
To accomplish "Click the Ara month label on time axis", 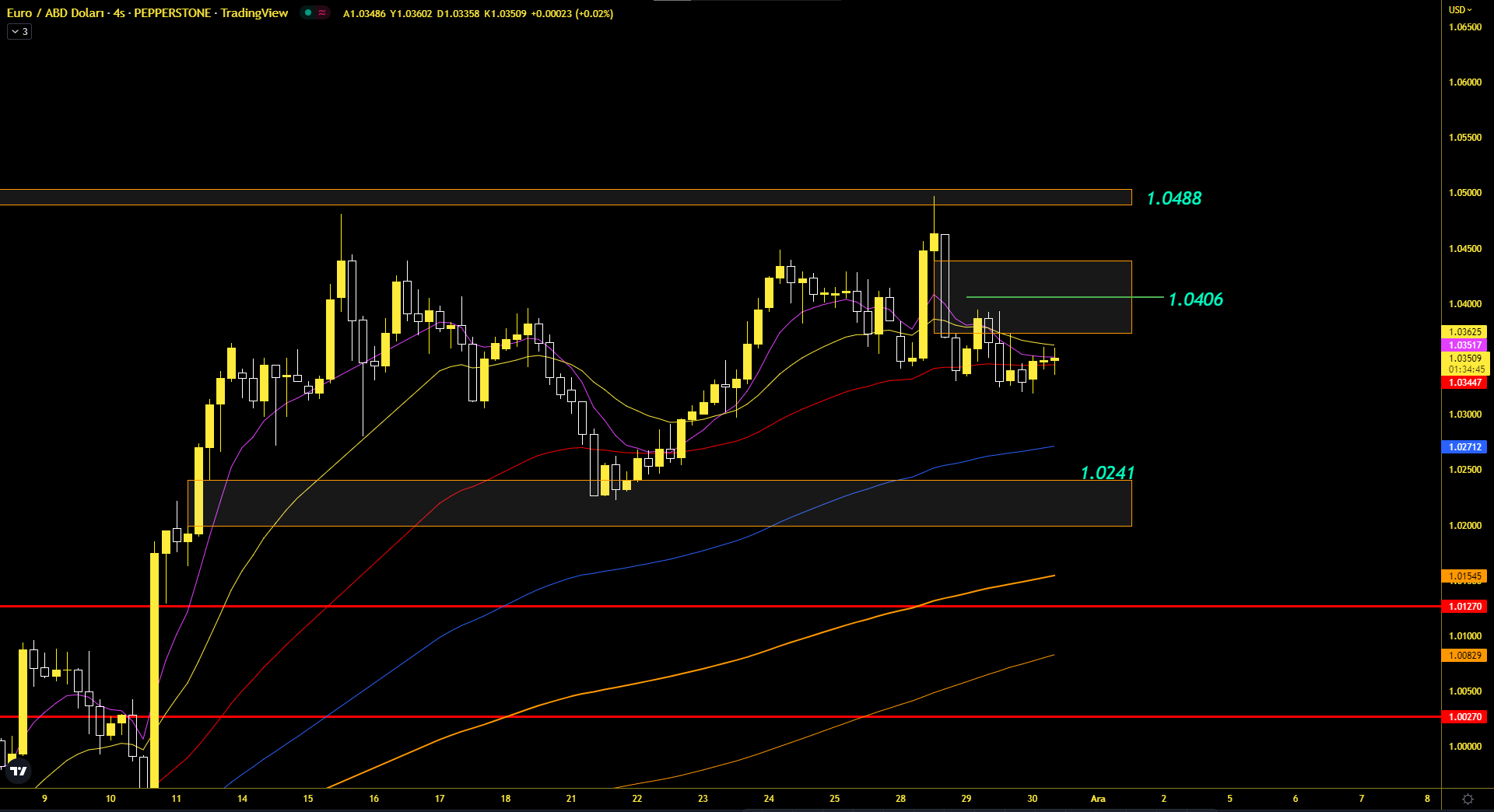I will [x=1098, y=799].
